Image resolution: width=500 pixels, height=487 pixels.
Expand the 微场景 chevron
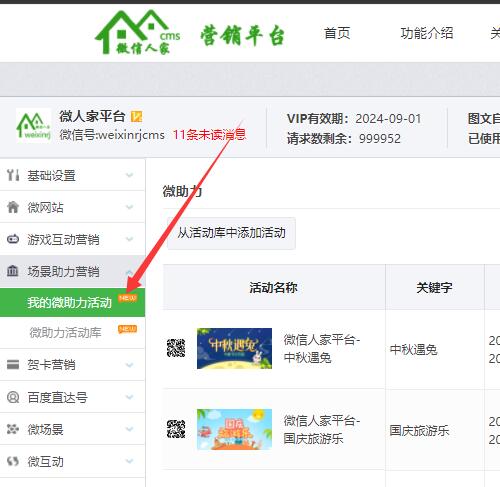tap(130, 429)
